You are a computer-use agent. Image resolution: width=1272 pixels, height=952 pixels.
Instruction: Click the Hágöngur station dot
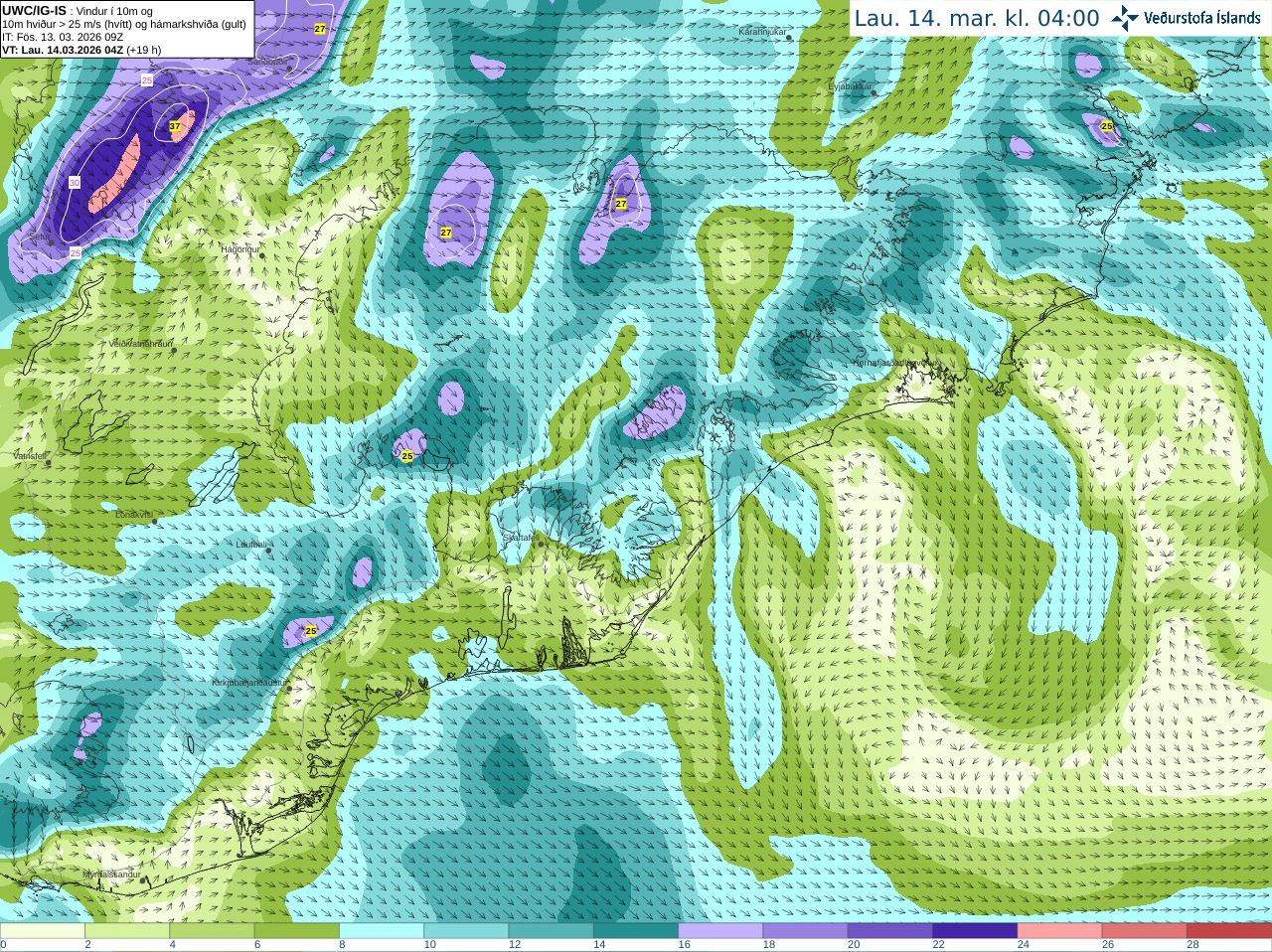tap(262, 255)
